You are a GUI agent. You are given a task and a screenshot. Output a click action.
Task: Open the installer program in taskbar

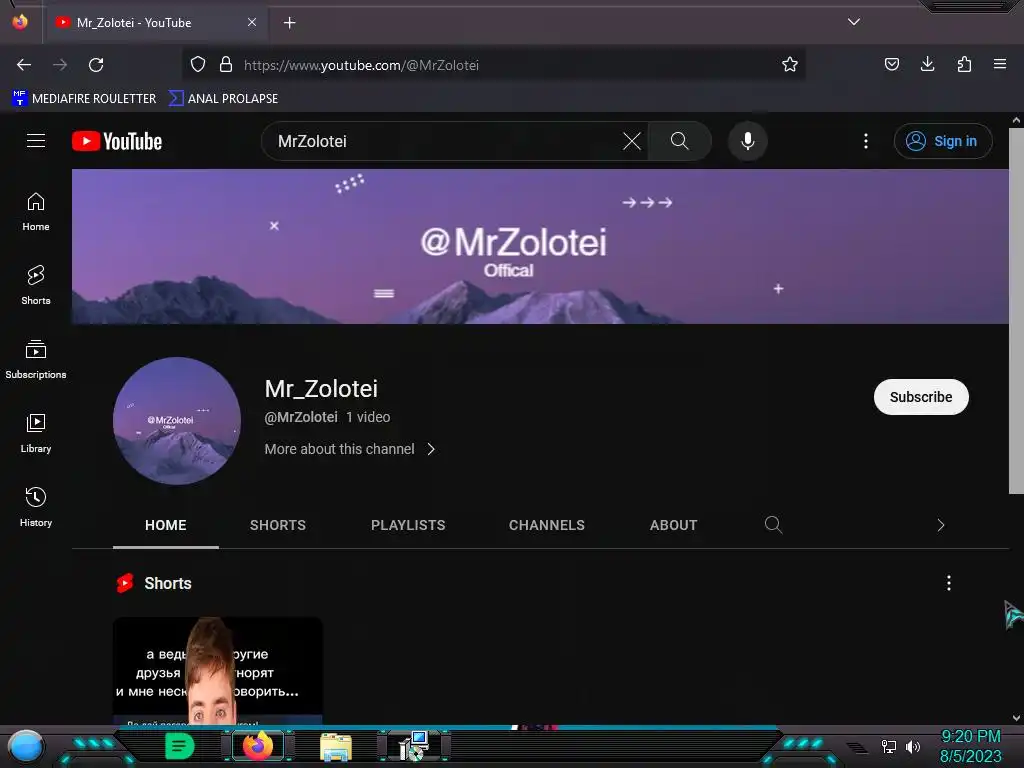413,746
